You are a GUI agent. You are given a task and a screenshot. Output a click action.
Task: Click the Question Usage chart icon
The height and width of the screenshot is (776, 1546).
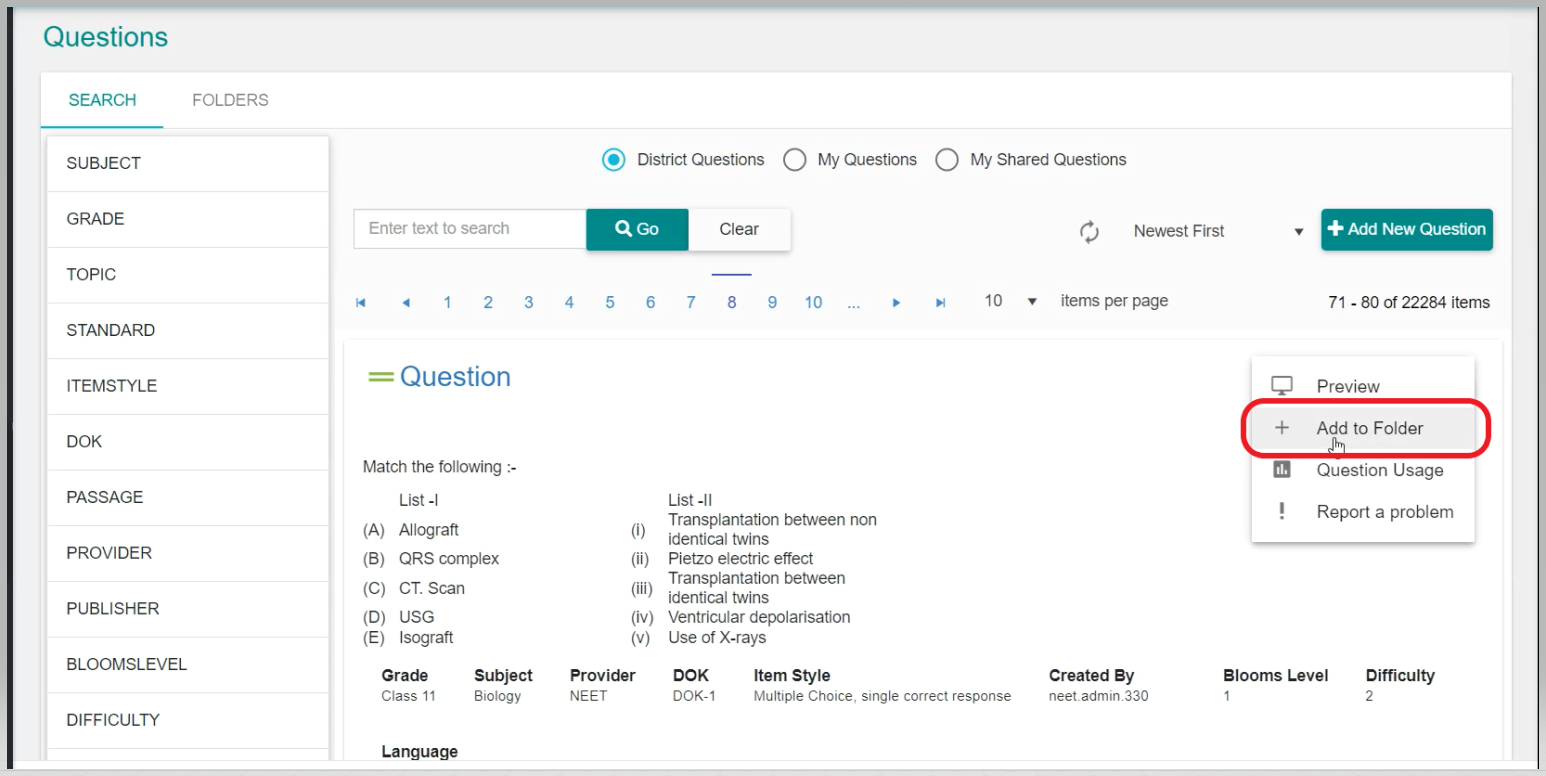point(1281,470)
